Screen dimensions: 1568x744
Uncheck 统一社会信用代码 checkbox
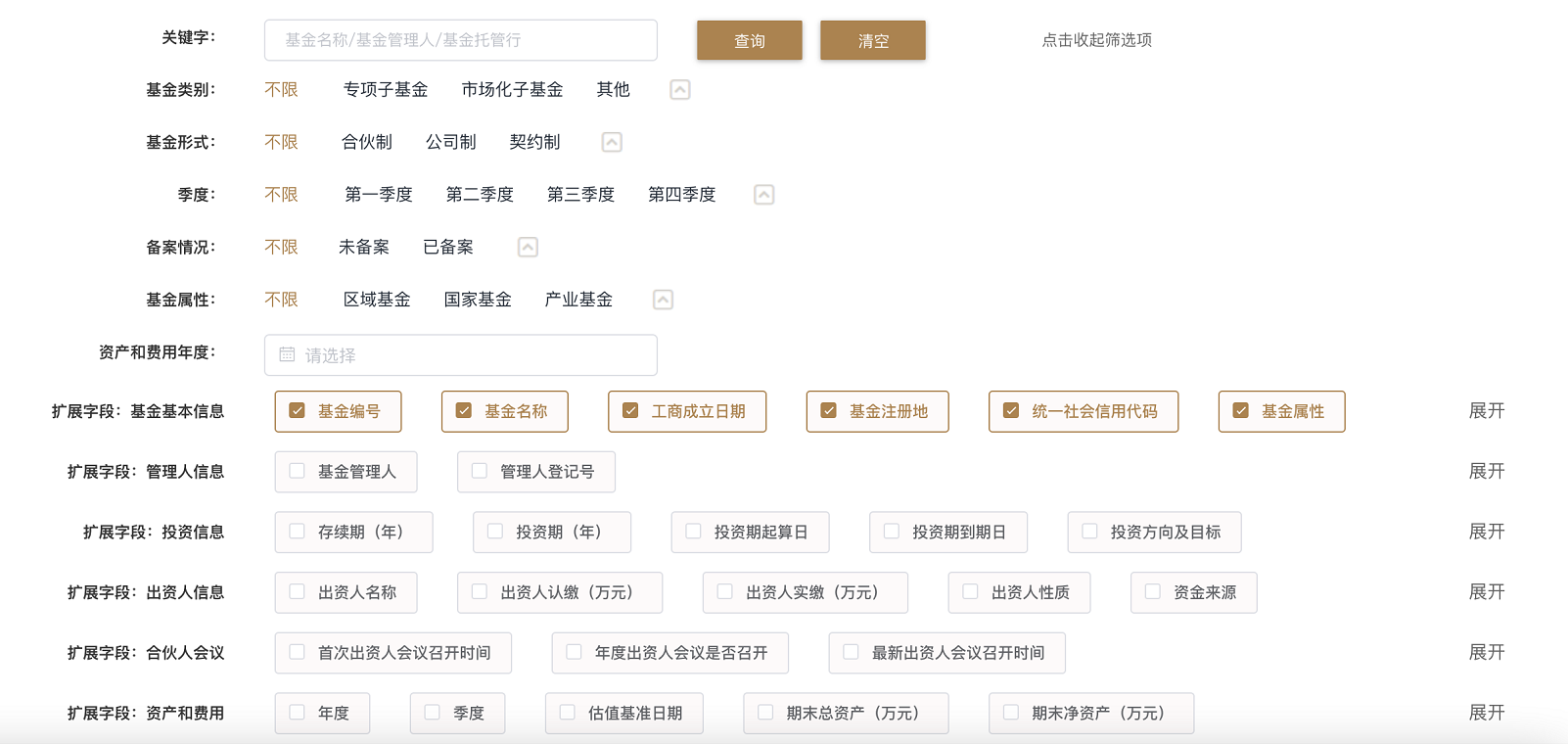coord(1011,411)
